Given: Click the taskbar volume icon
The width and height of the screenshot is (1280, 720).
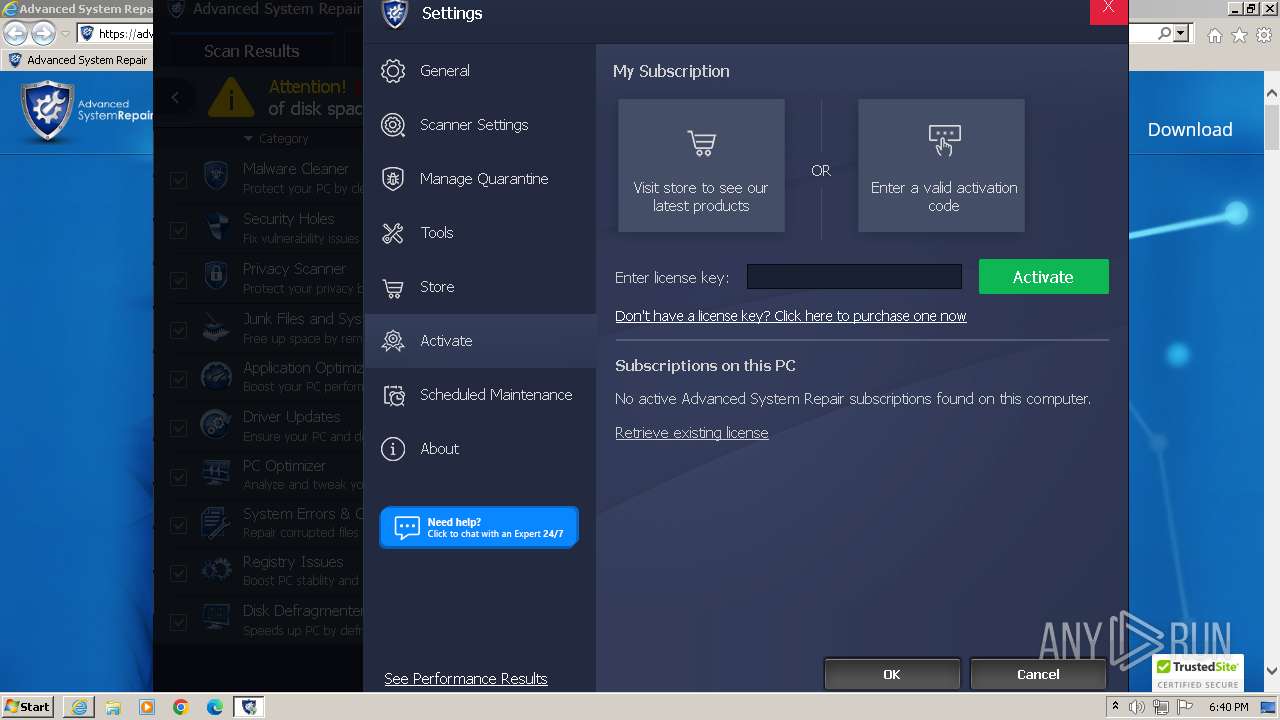Looking at the screenshot, I should click(1137, 707).
